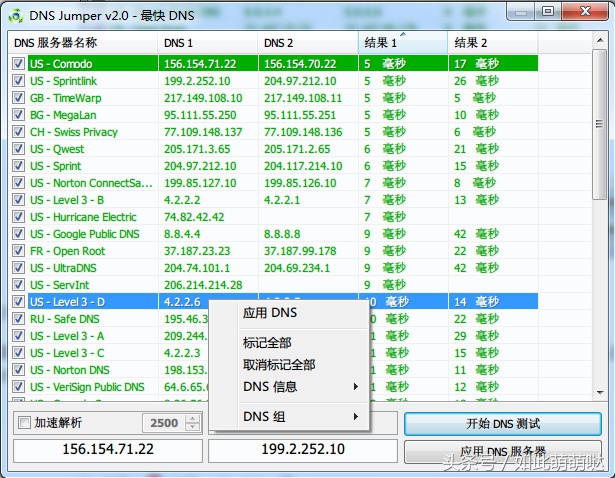Select the US - Qwest entry

[57, 149]
